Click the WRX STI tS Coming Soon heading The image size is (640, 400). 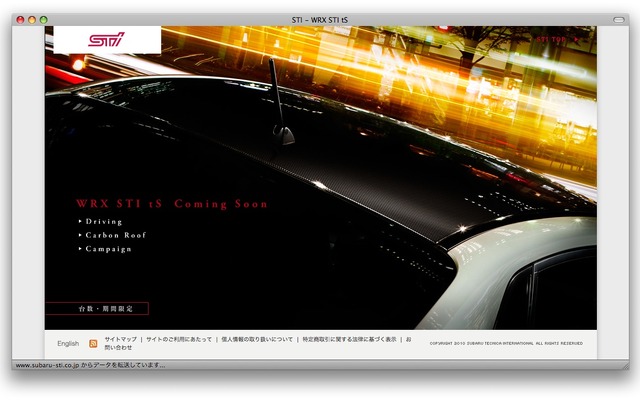(172, 204)
